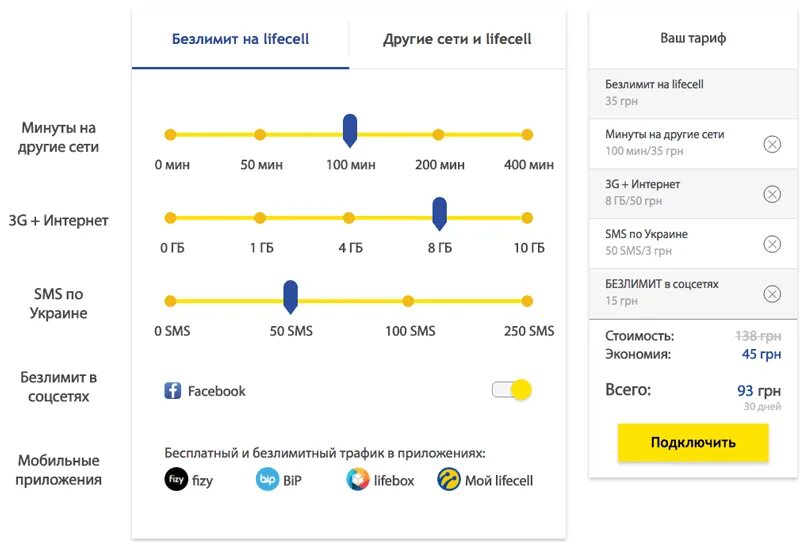Click the 15 грн price text
Image resolution: width=800 pixels, height=542 pixels.
(621, 301)
